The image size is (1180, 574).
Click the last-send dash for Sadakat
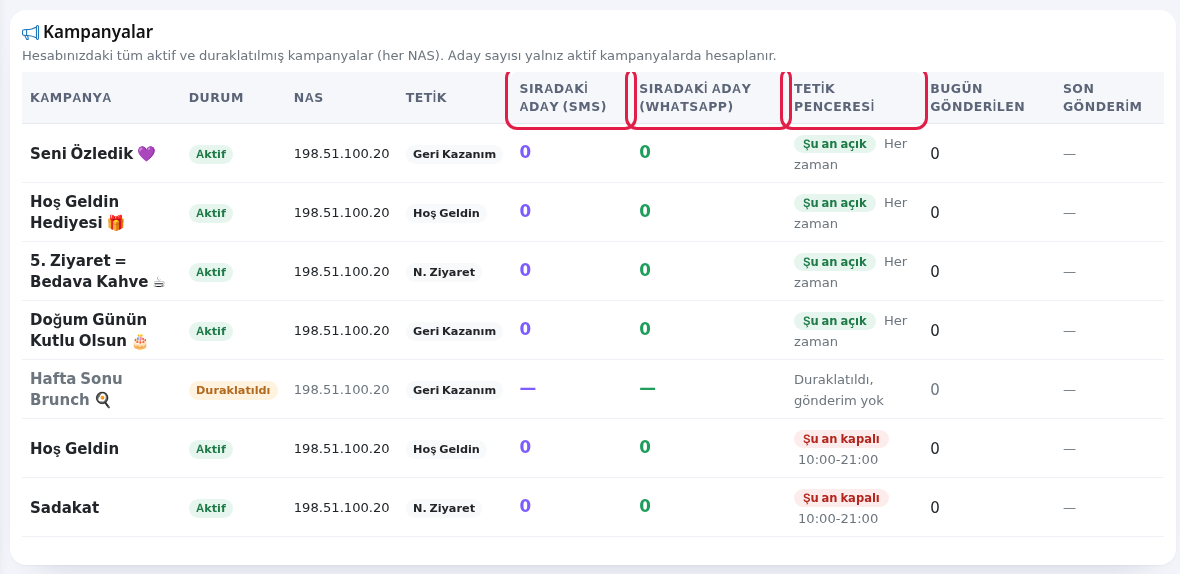[x=1069, y=508]
